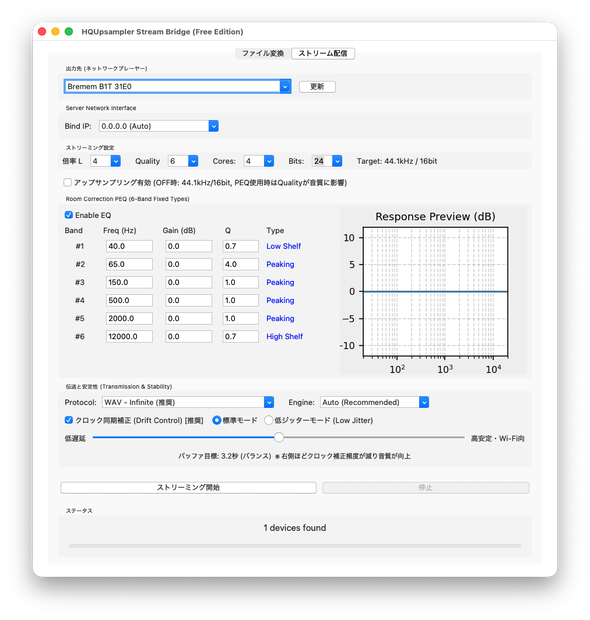Click the Target: 44.1kHz / 16bit text
The image size is (590, 620).
[397, 161]
